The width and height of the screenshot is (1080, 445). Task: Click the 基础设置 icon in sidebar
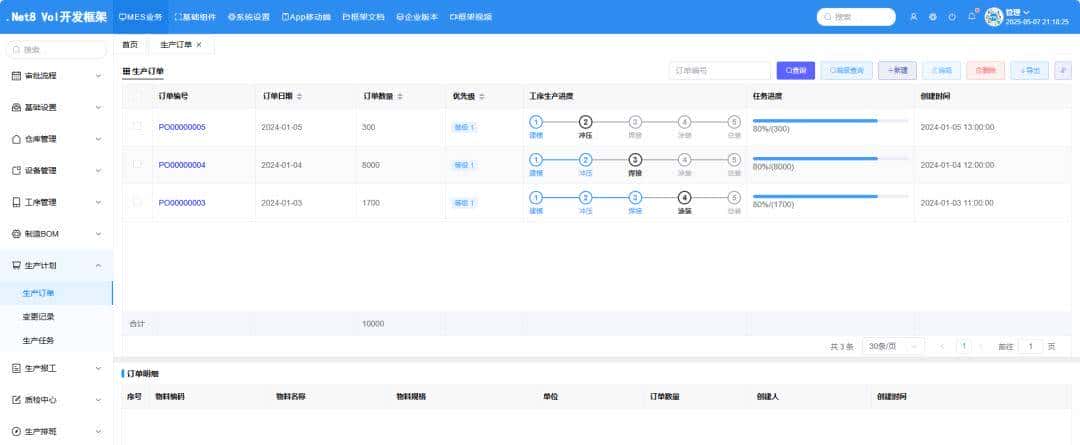click(x=17, y=107)
